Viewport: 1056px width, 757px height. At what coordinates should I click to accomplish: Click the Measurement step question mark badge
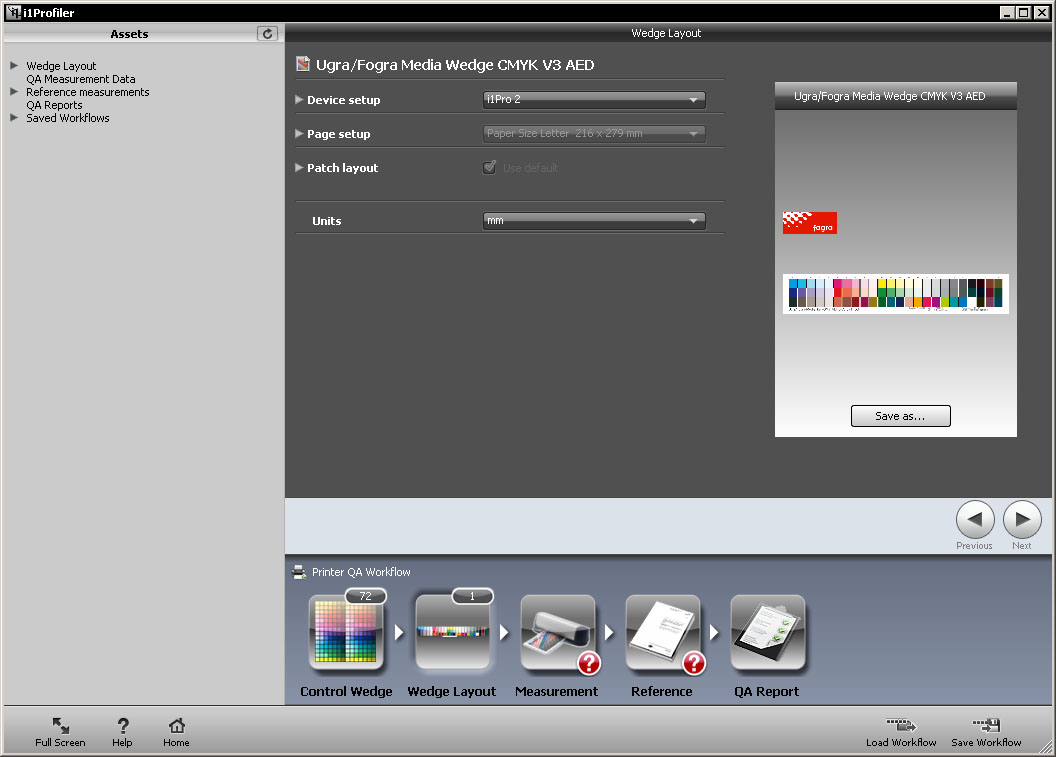[589, 663]
